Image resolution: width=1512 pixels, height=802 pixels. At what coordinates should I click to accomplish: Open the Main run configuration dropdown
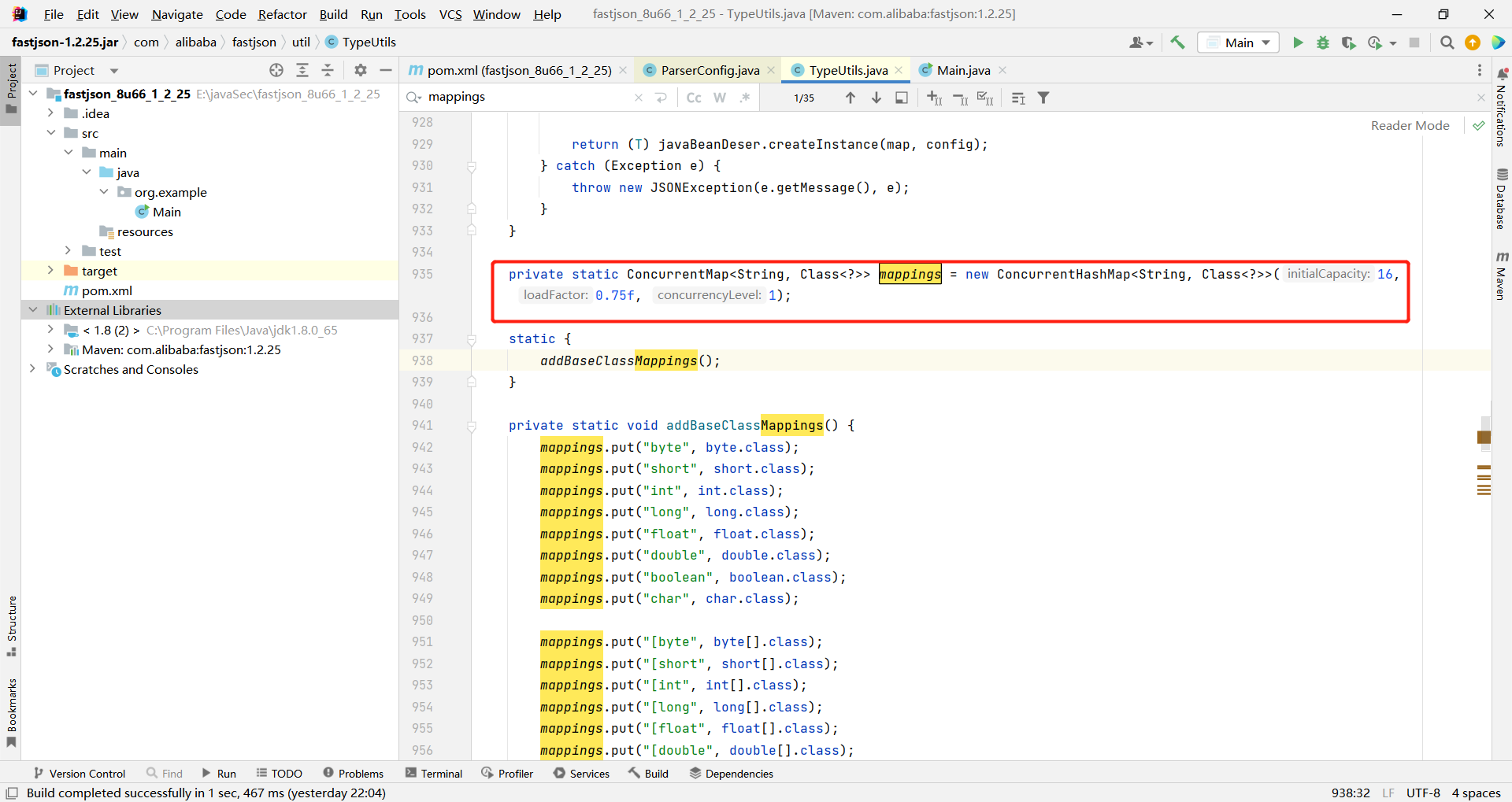pos(1238,43)
